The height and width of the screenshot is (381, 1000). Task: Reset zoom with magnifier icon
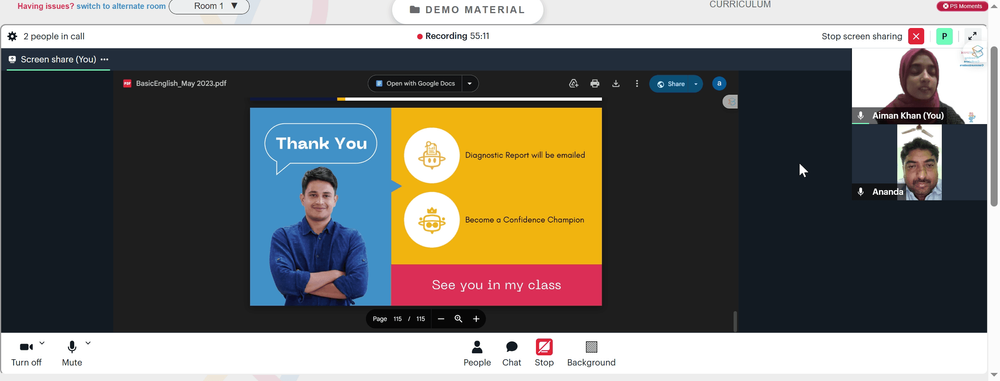point(458,319)
